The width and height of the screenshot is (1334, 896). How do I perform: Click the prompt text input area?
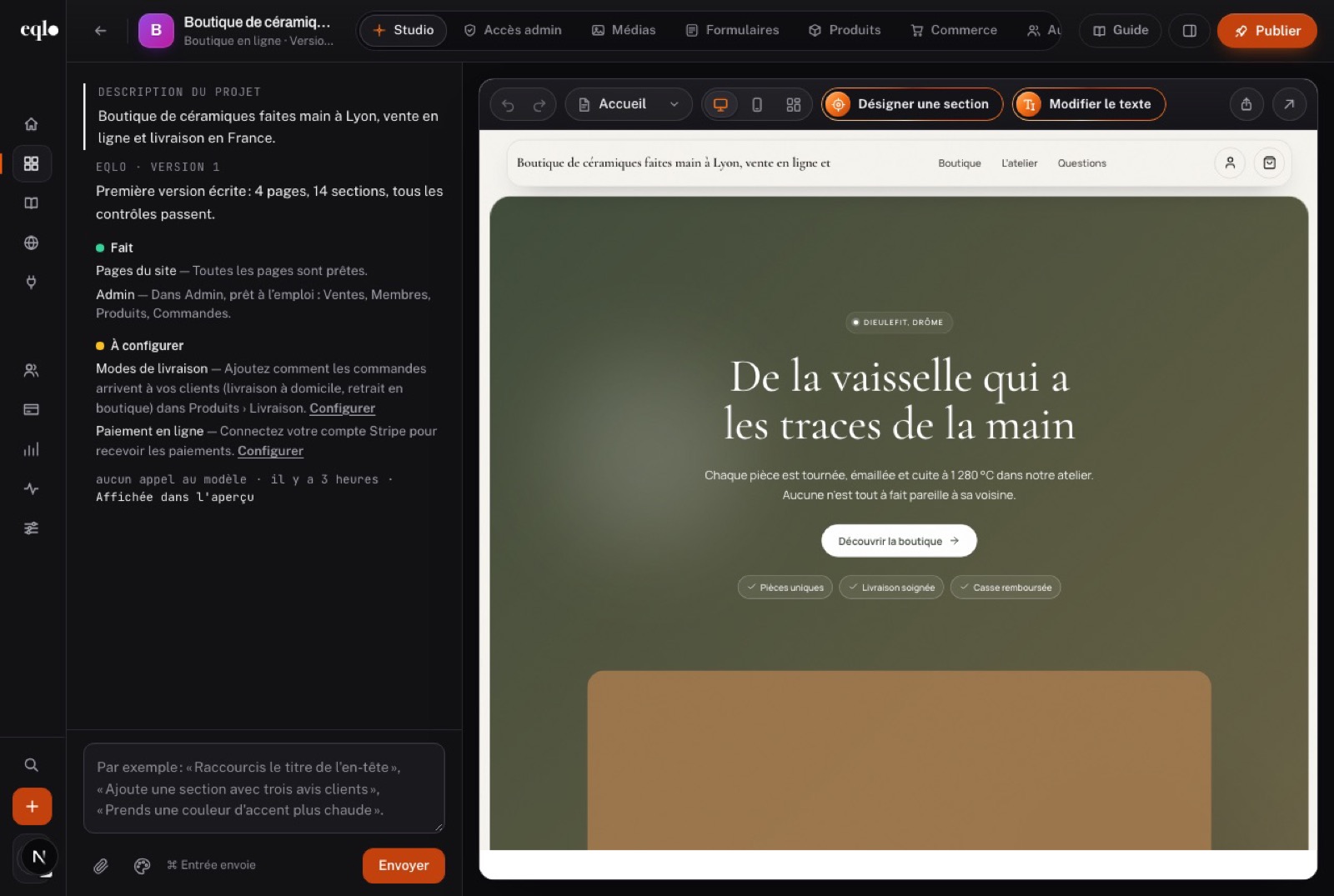tap(263, 788)
